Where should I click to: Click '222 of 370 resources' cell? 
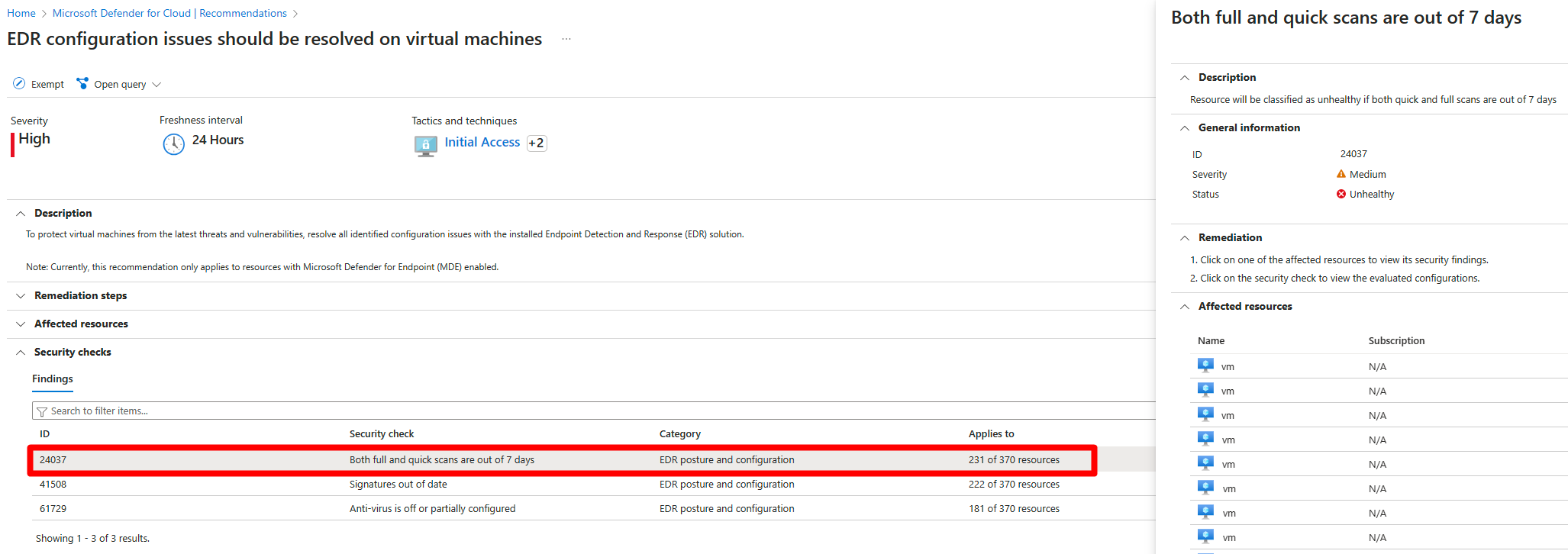point(1015,485)
